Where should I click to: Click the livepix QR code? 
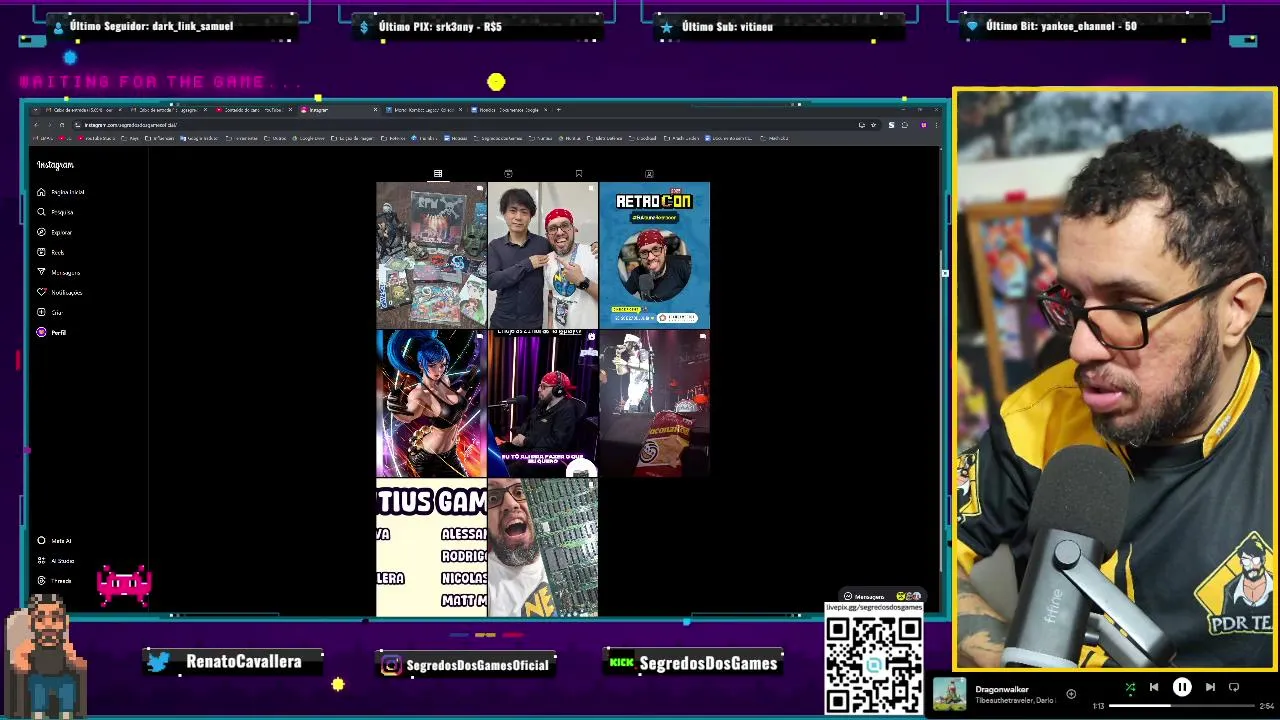874,664
